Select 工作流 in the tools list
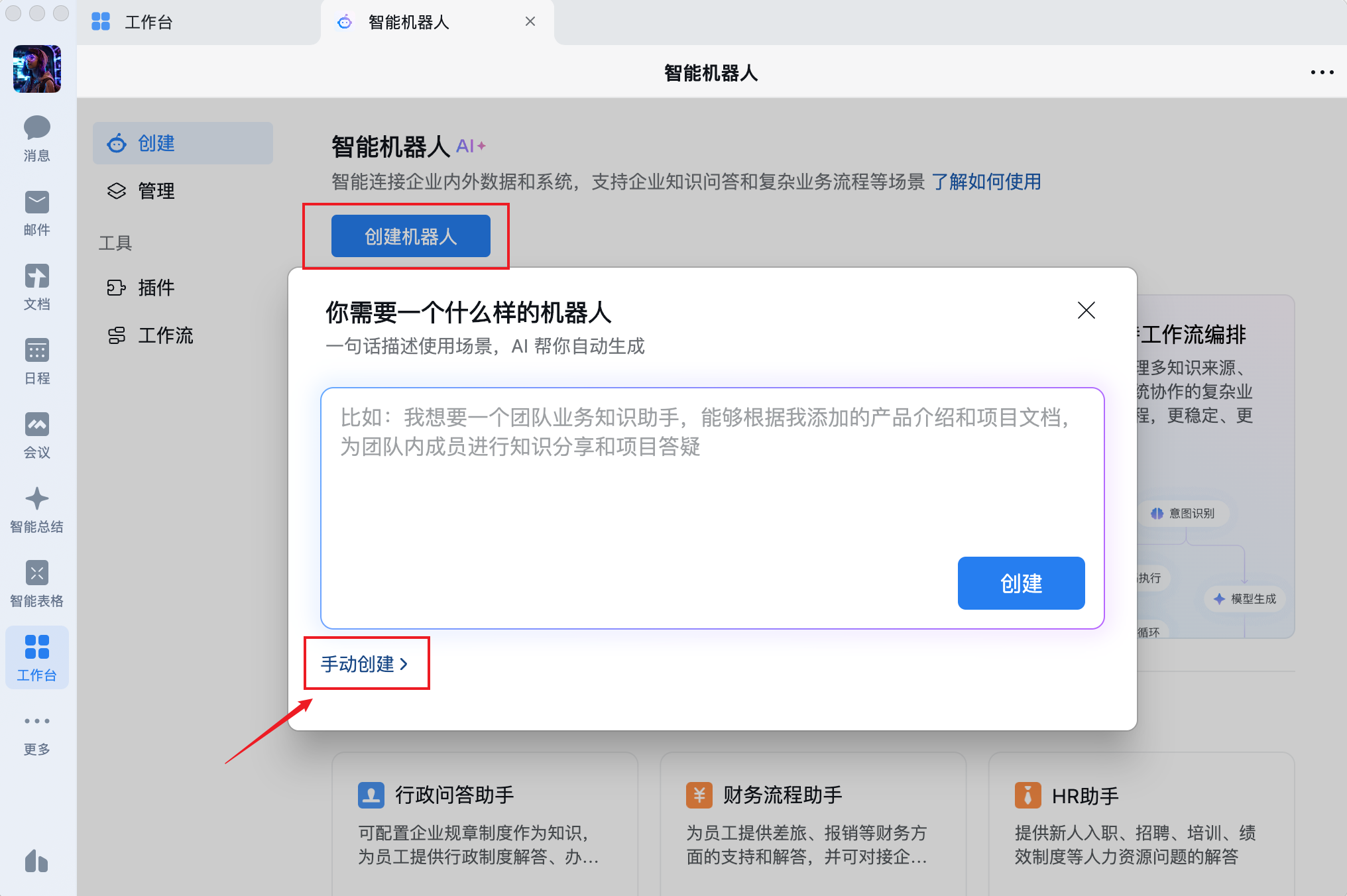The height and width of the screenshot is (896, 1347). click(x=166, y=335)
